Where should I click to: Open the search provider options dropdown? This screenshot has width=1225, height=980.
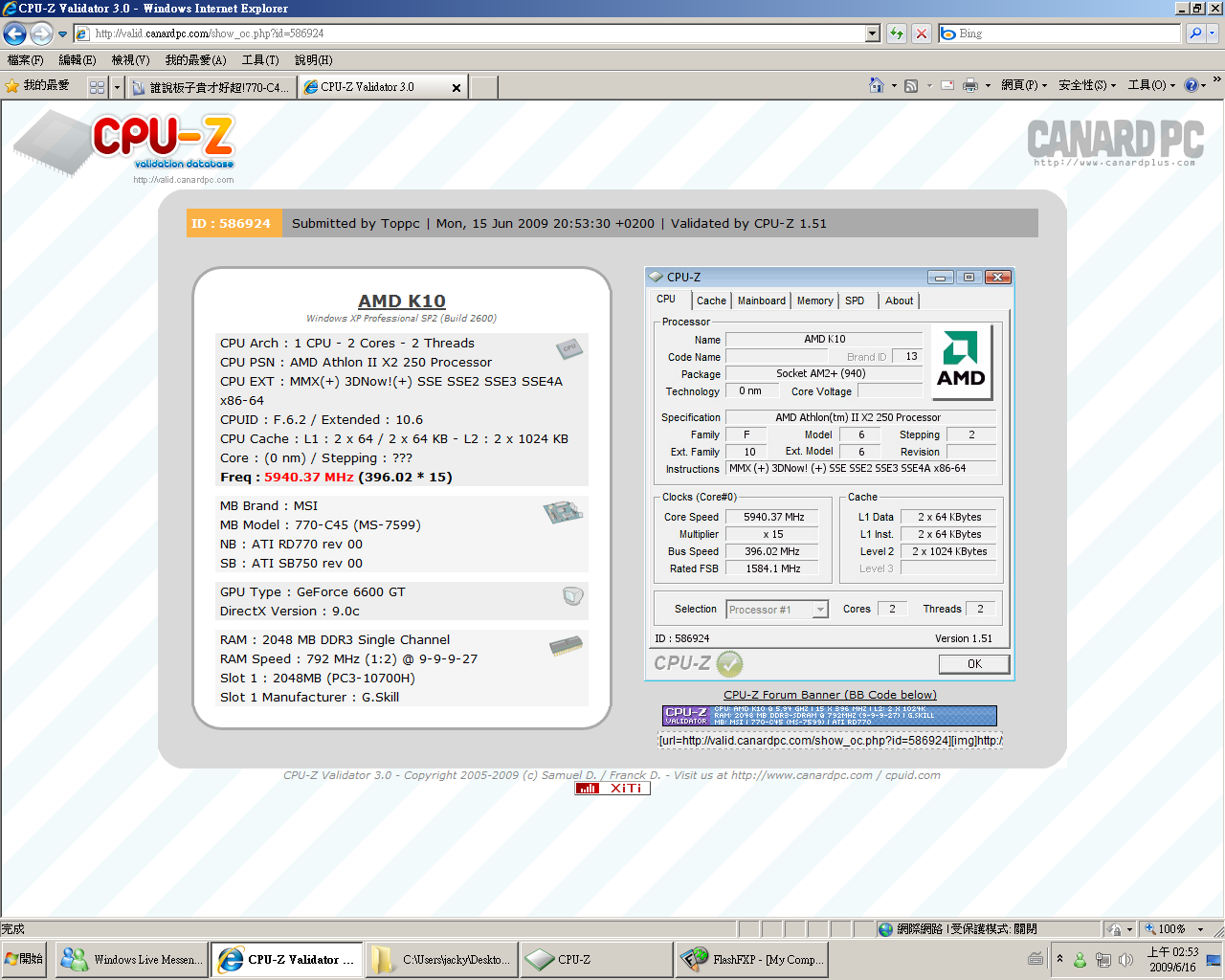point(1212,33)
